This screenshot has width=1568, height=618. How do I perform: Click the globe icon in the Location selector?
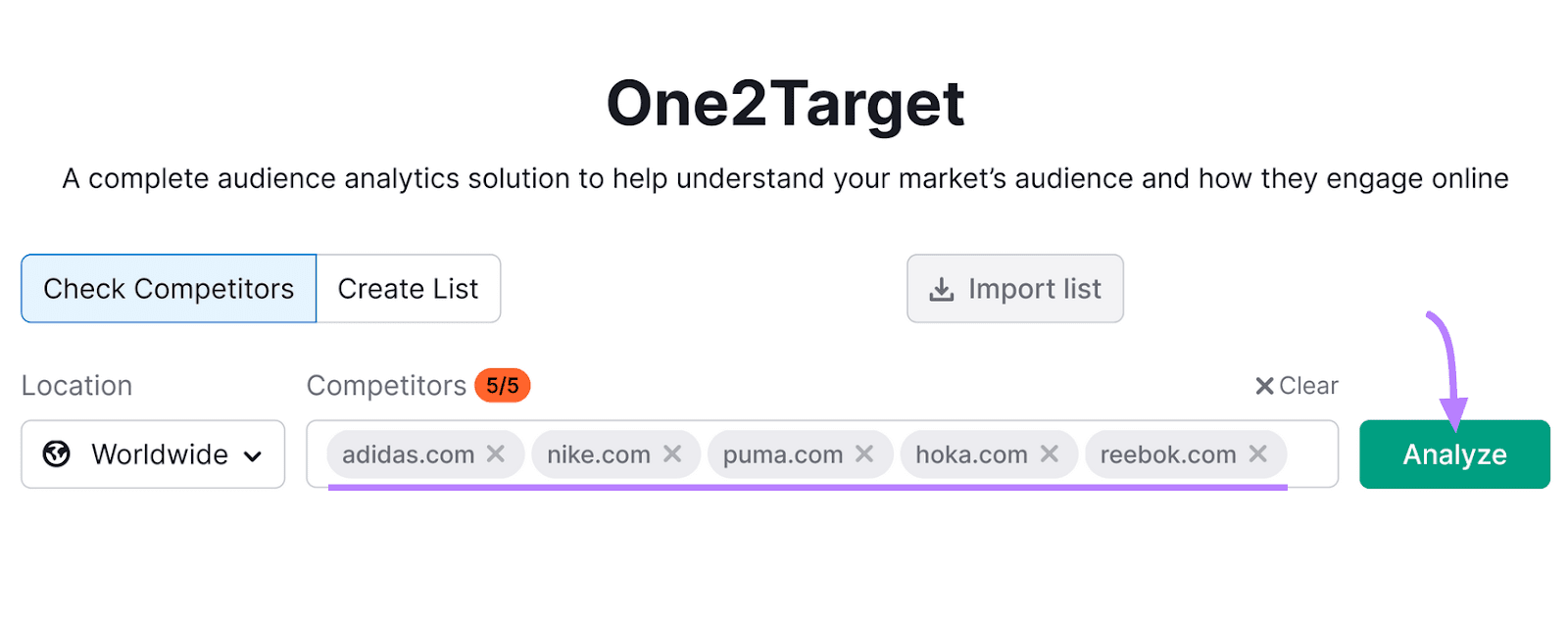(56, 453)
